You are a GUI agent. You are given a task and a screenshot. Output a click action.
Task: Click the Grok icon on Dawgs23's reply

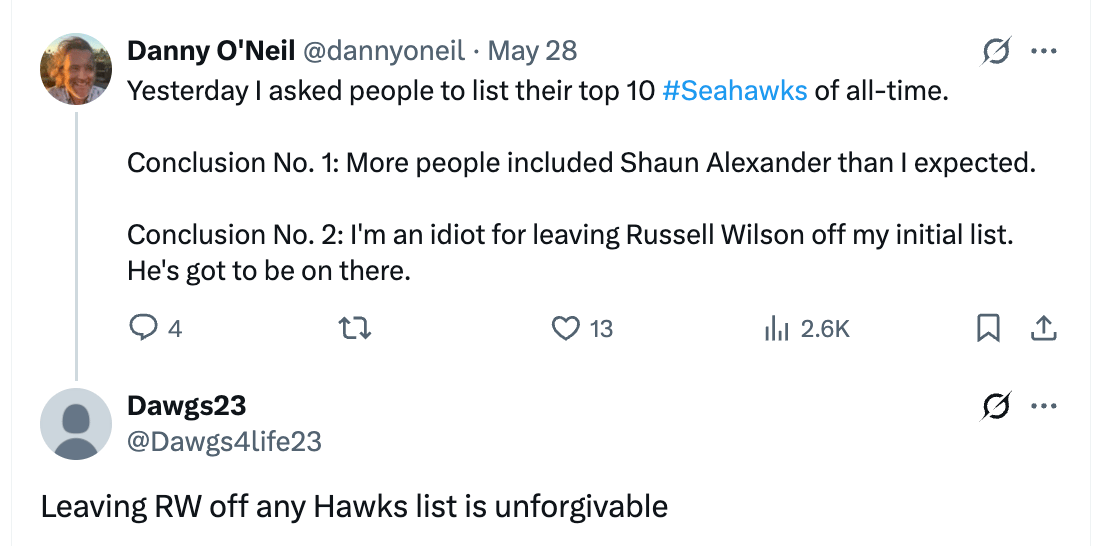996,407
